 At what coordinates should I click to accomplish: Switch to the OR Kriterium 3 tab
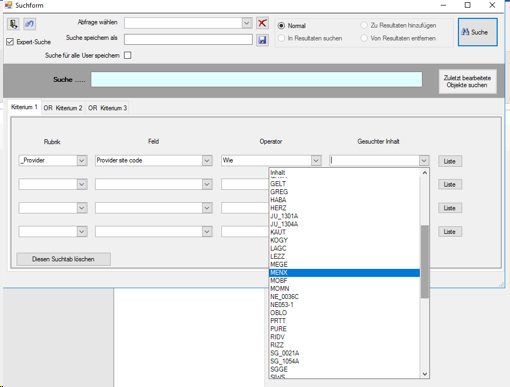(107, 108)
